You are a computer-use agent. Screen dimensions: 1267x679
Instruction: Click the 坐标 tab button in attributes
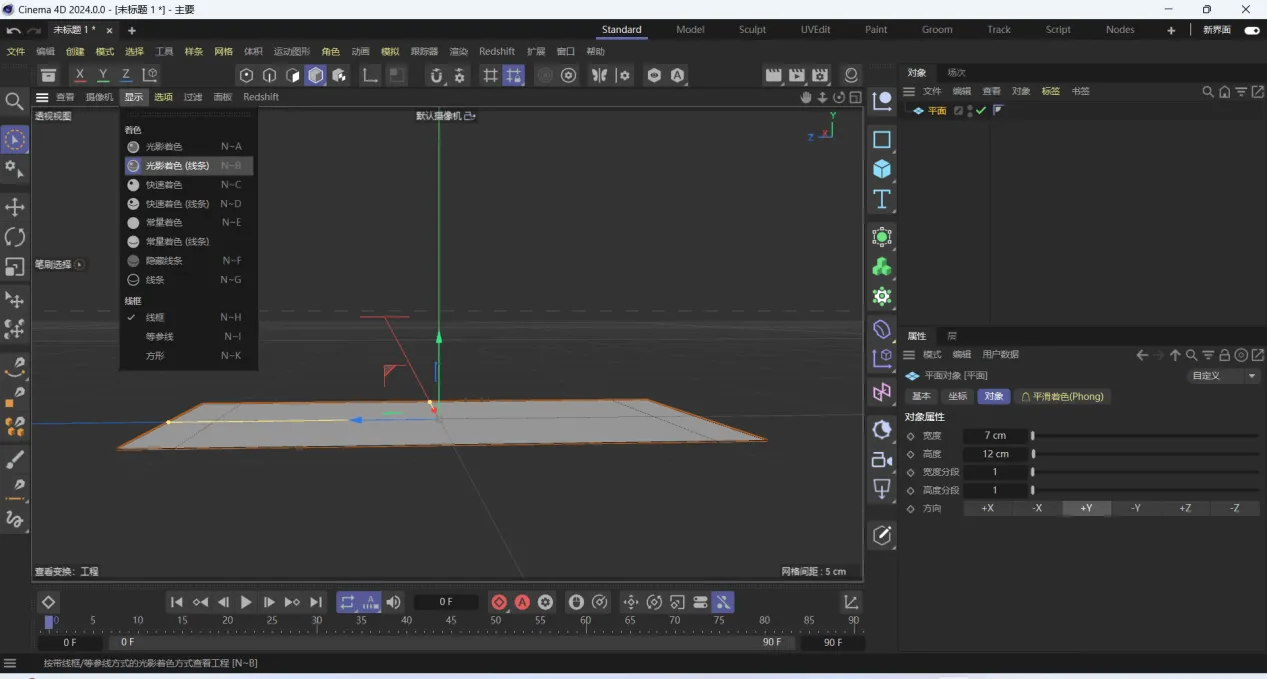coord(957,396)
